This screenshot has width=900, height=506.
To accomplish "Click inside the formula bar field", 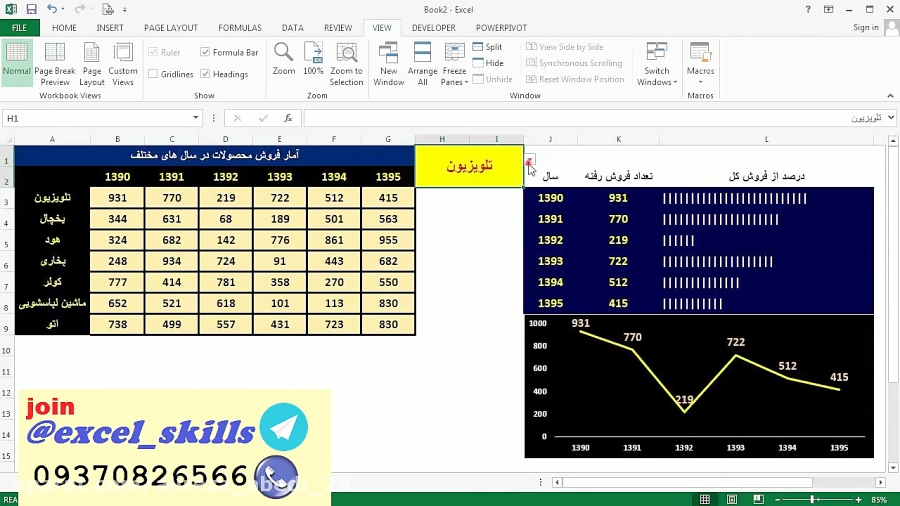I will [x=594, y=118].
